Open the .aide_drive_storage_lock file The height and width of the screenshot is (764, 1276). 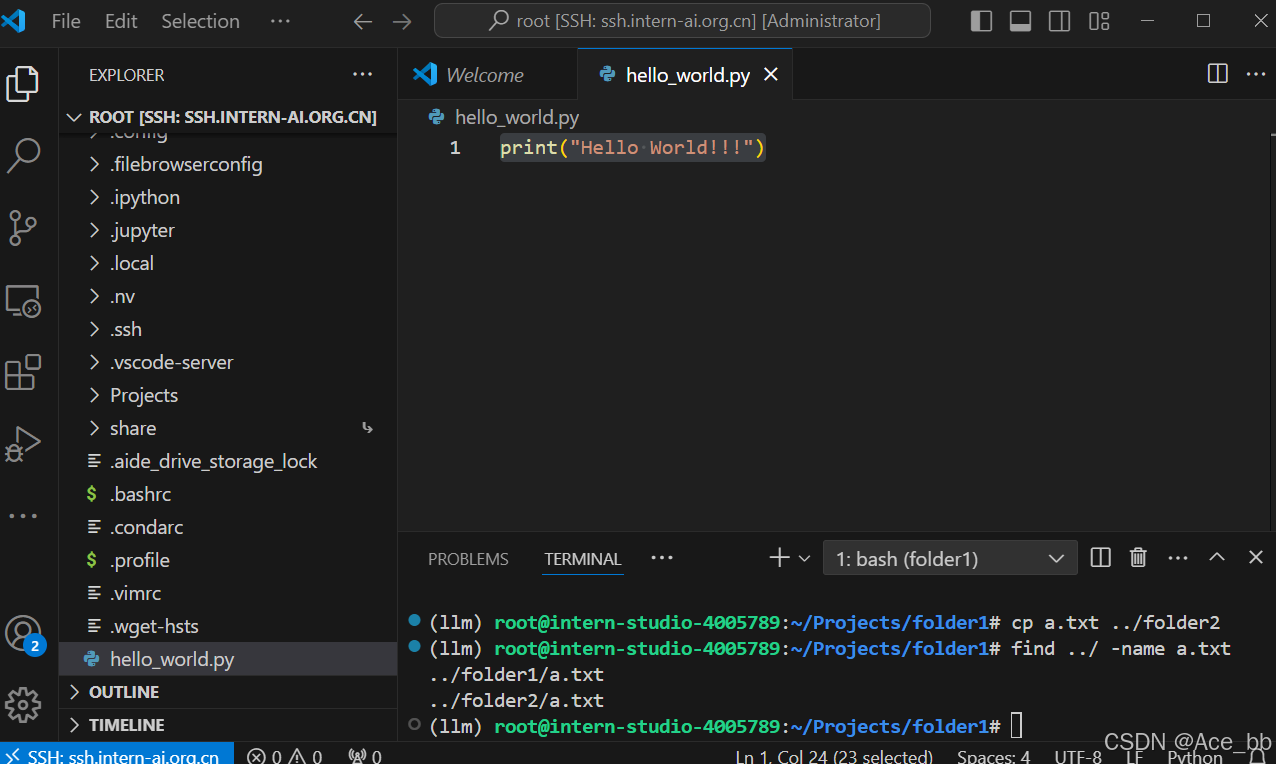[x=228, y=461]
